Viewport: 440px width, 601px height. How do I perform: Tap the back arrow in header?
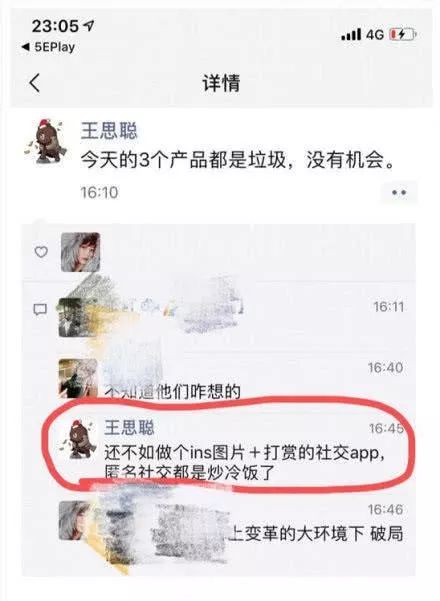click(35, 82)
